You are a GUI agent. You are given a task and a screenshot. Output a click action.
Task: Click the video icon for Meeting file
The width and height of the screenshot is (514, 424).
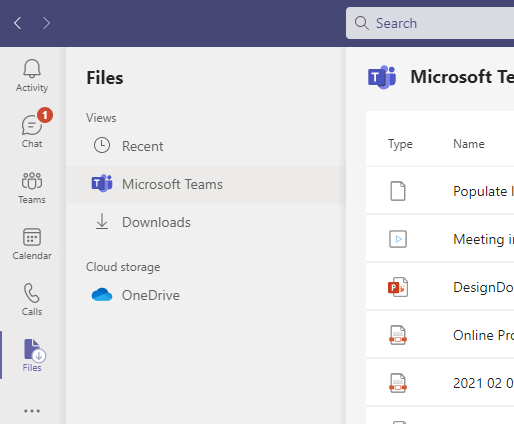click(398, 239)
